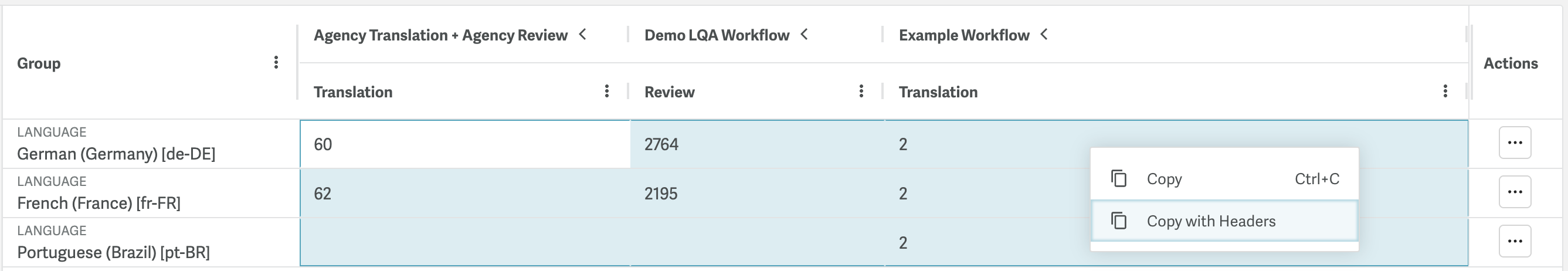The image size is (1568, 271).
Task: Click the copy icon beside Copy
Action: [1119, 178]
